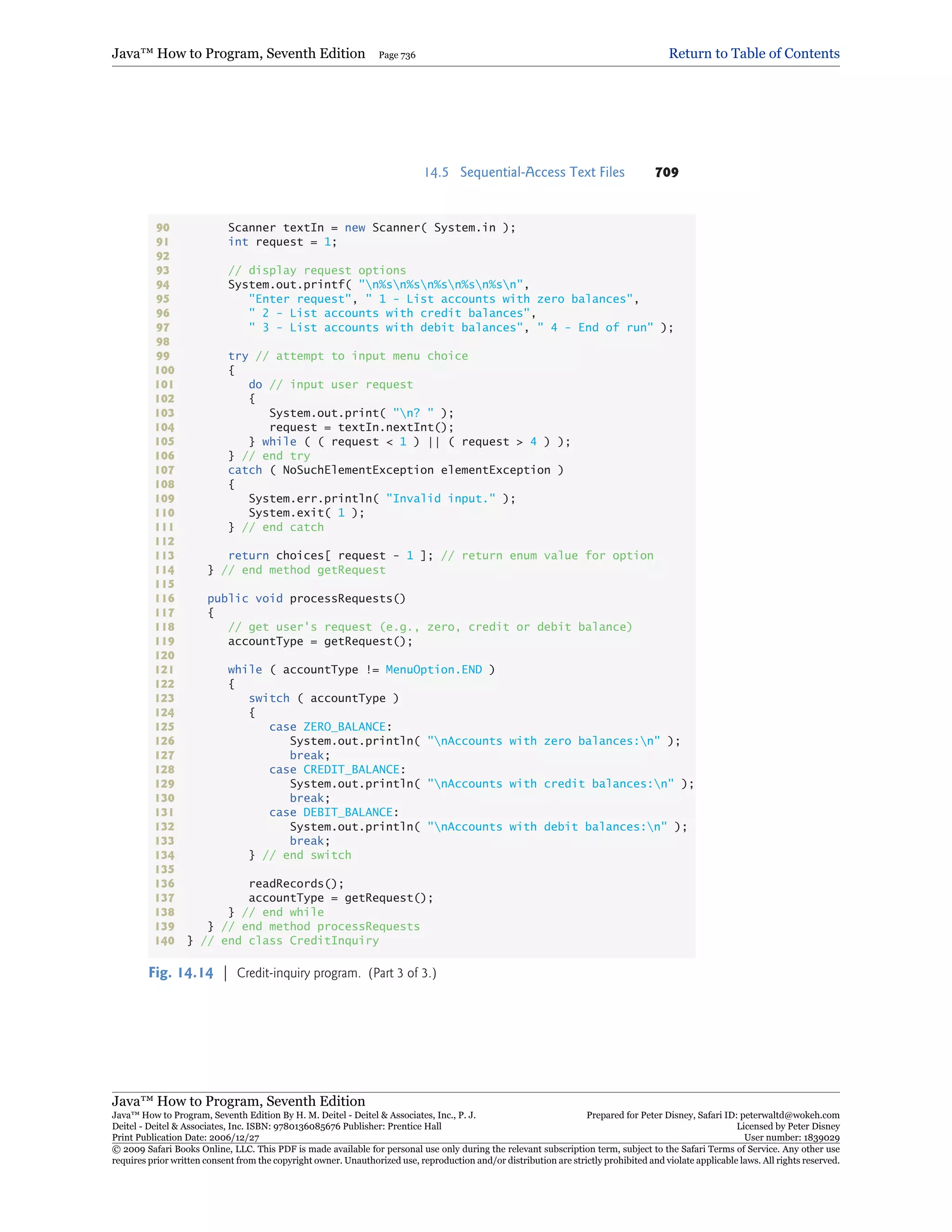Viewport: 952px width, 1232px height.
Task: Click the 'Java How to Program, Seventh Edition' header title
Action: (x=238, y=53)
